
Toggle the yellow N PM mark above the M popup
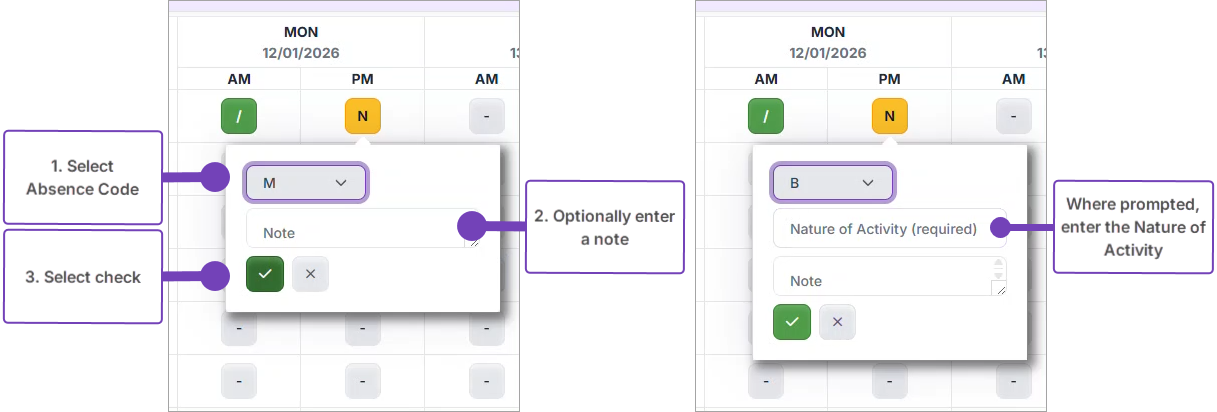click(362, 117)
